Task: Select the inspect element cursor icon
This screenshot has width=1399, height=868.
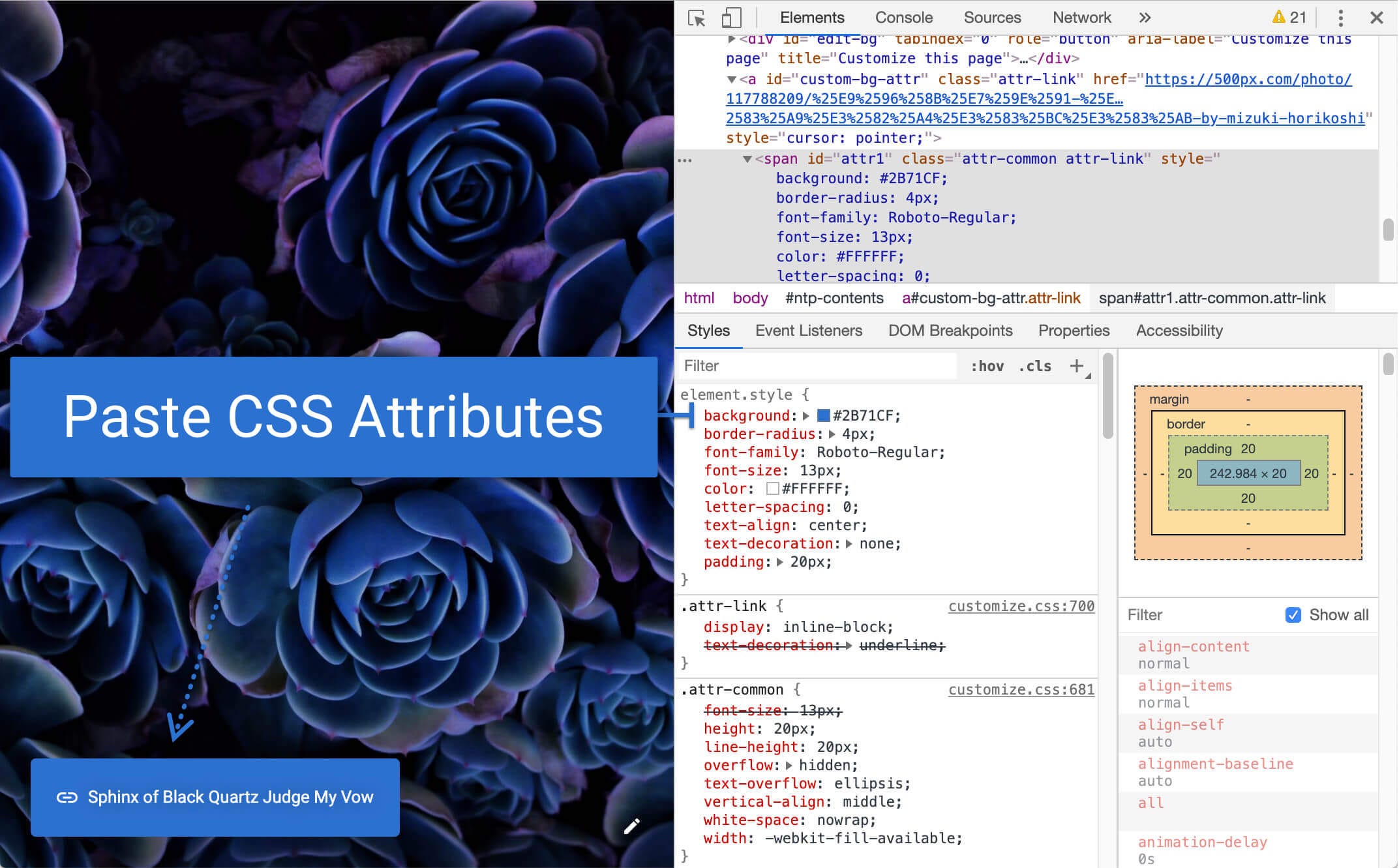Action: point(697,18)
